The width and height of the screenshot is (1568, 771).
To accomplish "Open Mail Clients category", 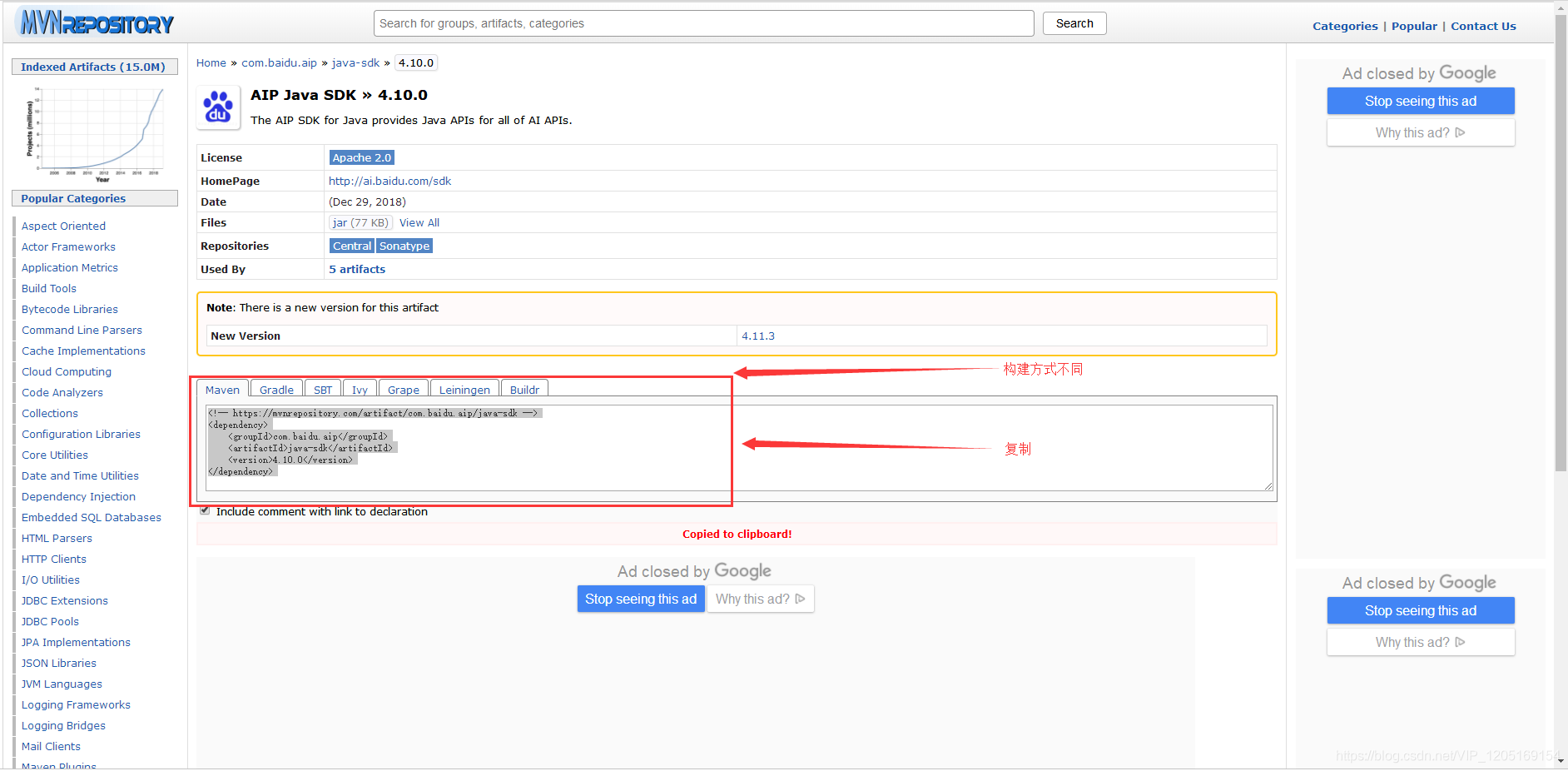I will coord(51,746).
